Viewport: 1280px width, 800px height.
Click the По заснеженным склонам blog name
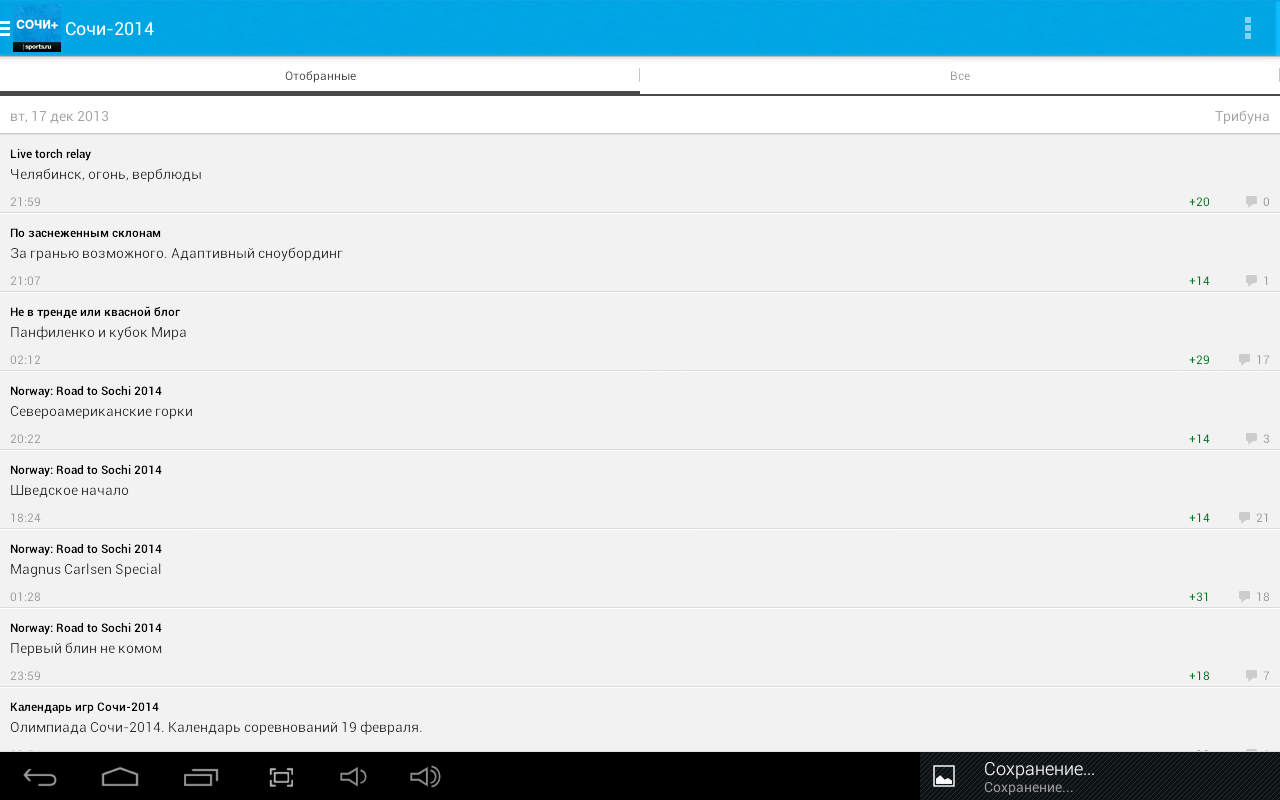tap(85, 233)
